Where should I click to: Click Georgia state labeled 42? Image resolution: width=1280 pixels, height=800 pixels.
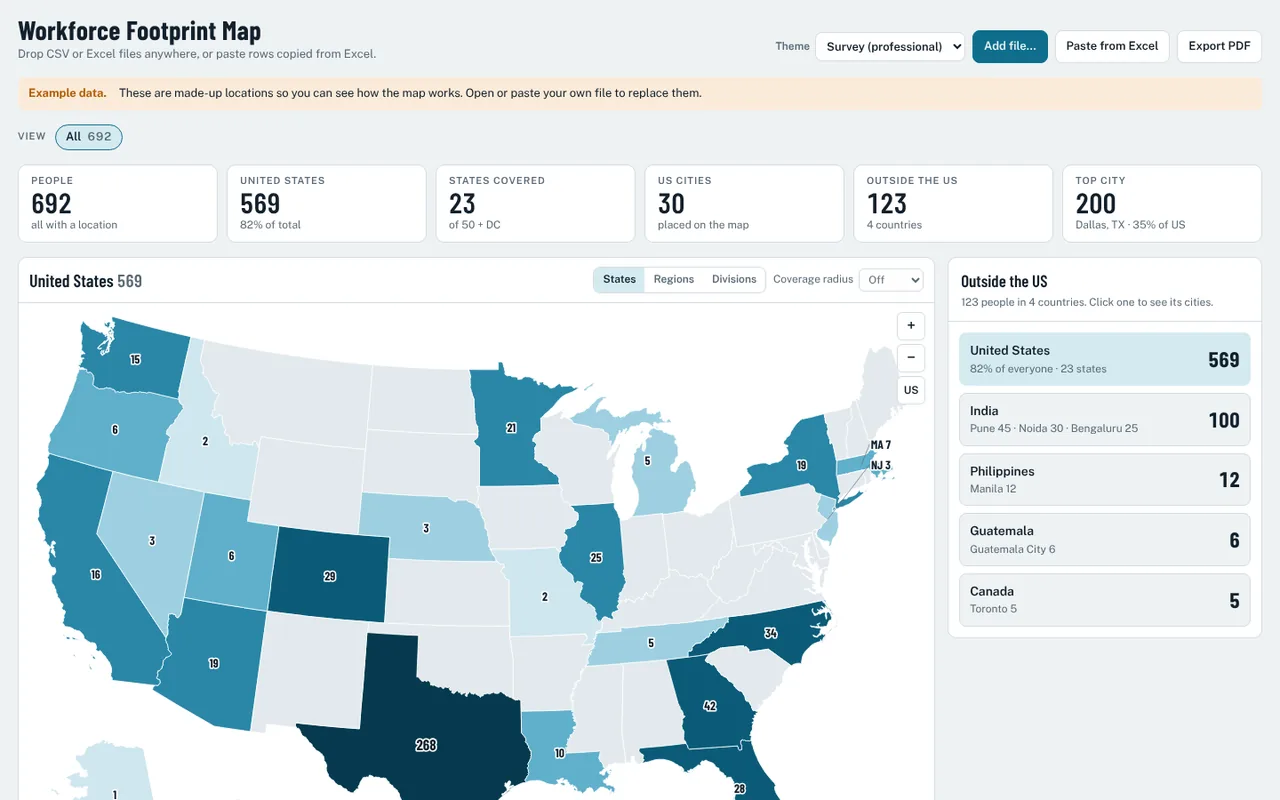[710, 706]
